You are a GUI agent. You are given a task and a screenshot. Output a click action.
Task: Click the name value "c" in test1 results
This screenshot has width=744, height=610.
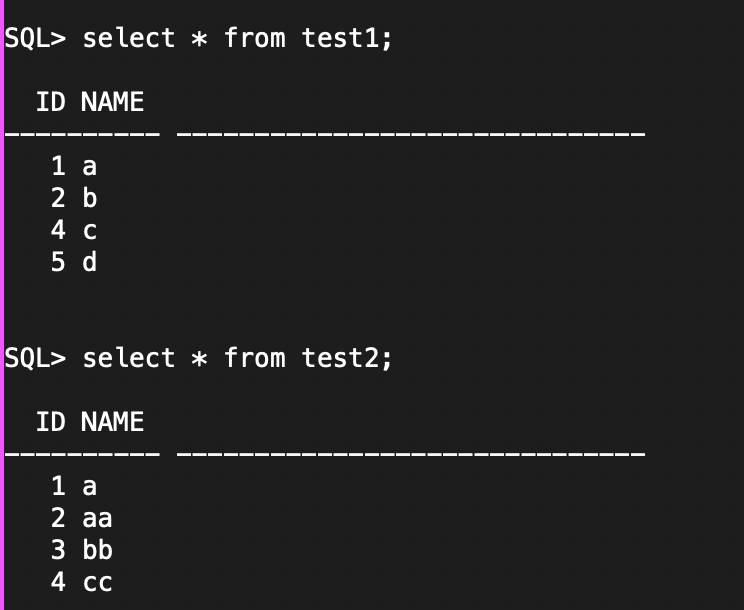tap(89, 231)
